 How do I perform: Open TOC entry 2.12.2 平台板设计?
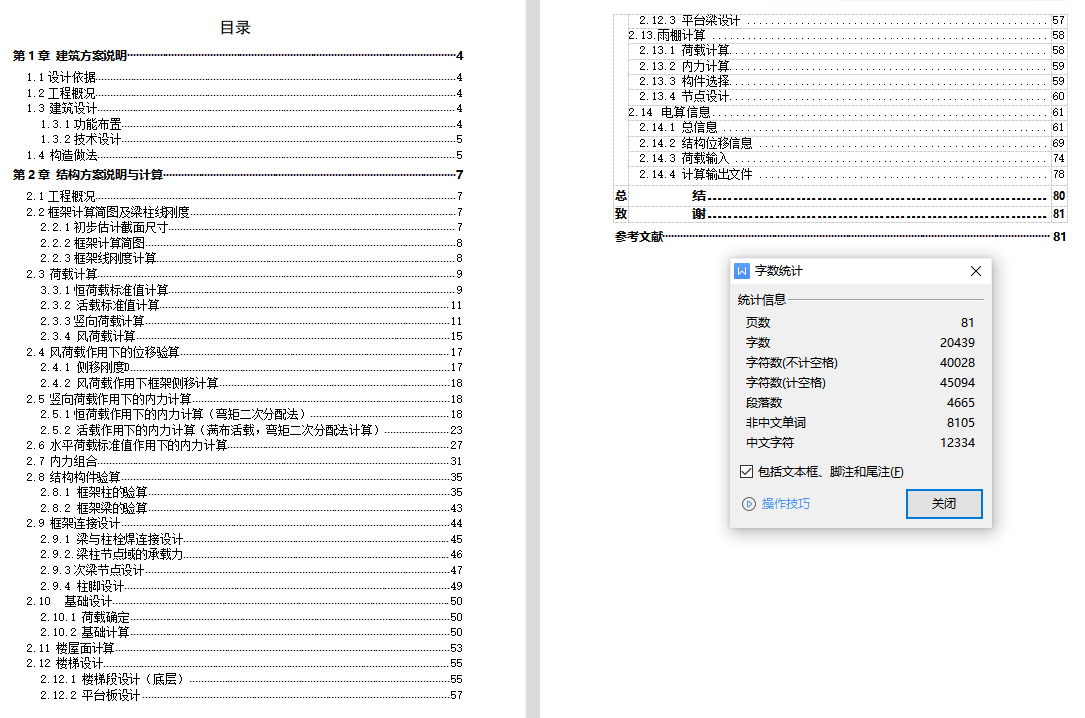click(251, 695)
